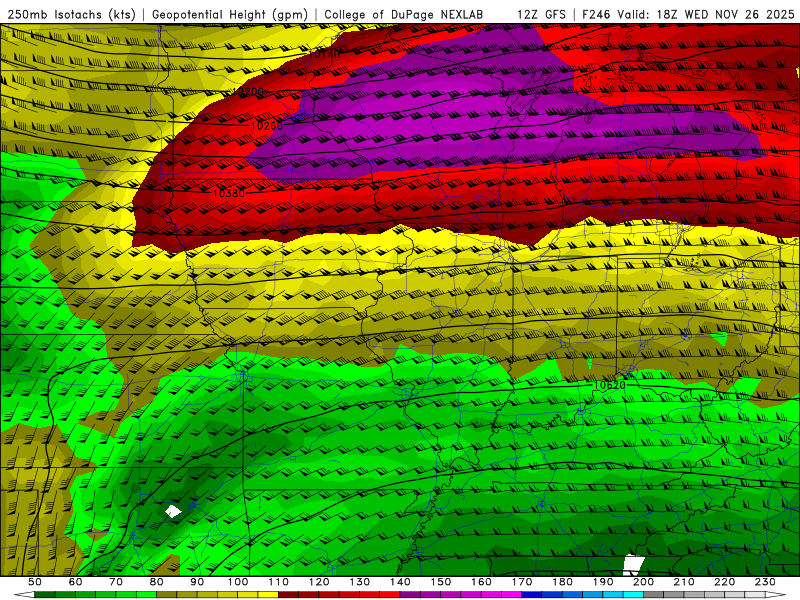Click the bright yellow swatch just before 110
This screenshot has height=600, width=800.
point(268,595)
